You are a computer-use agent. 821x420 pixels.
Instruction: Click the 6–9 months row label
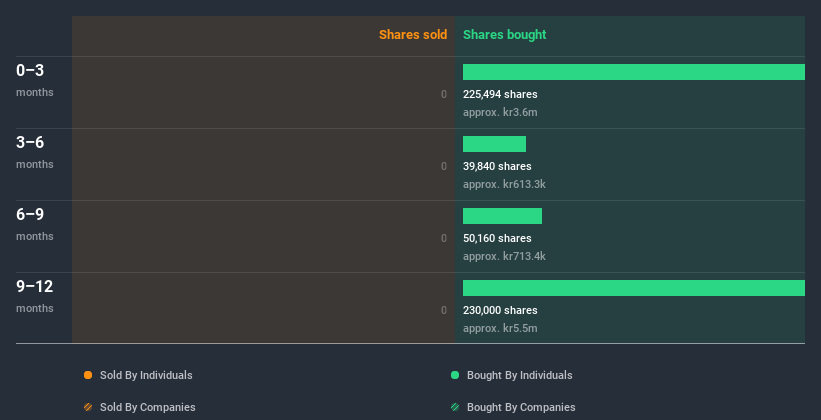click(x=35, y=224)
